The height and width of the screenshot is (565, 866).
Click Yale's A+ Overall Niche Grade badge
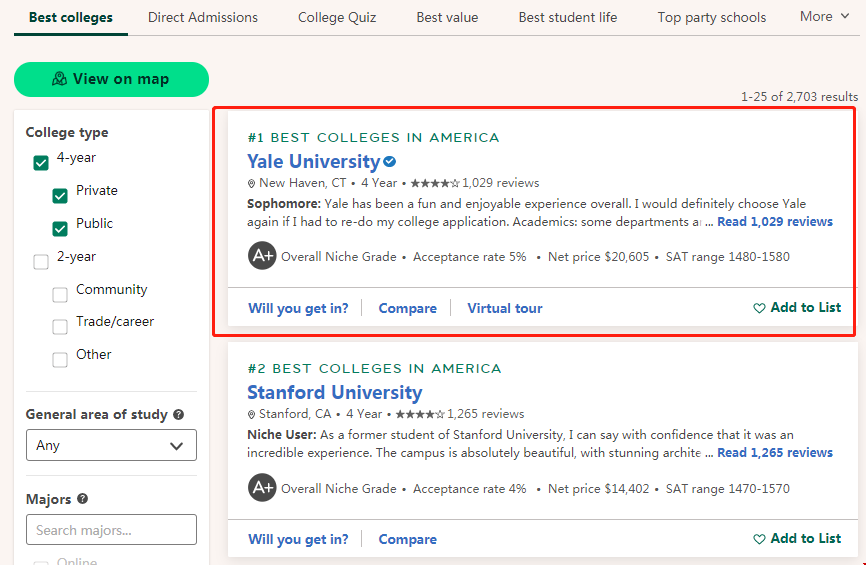(x=262, y=256)
